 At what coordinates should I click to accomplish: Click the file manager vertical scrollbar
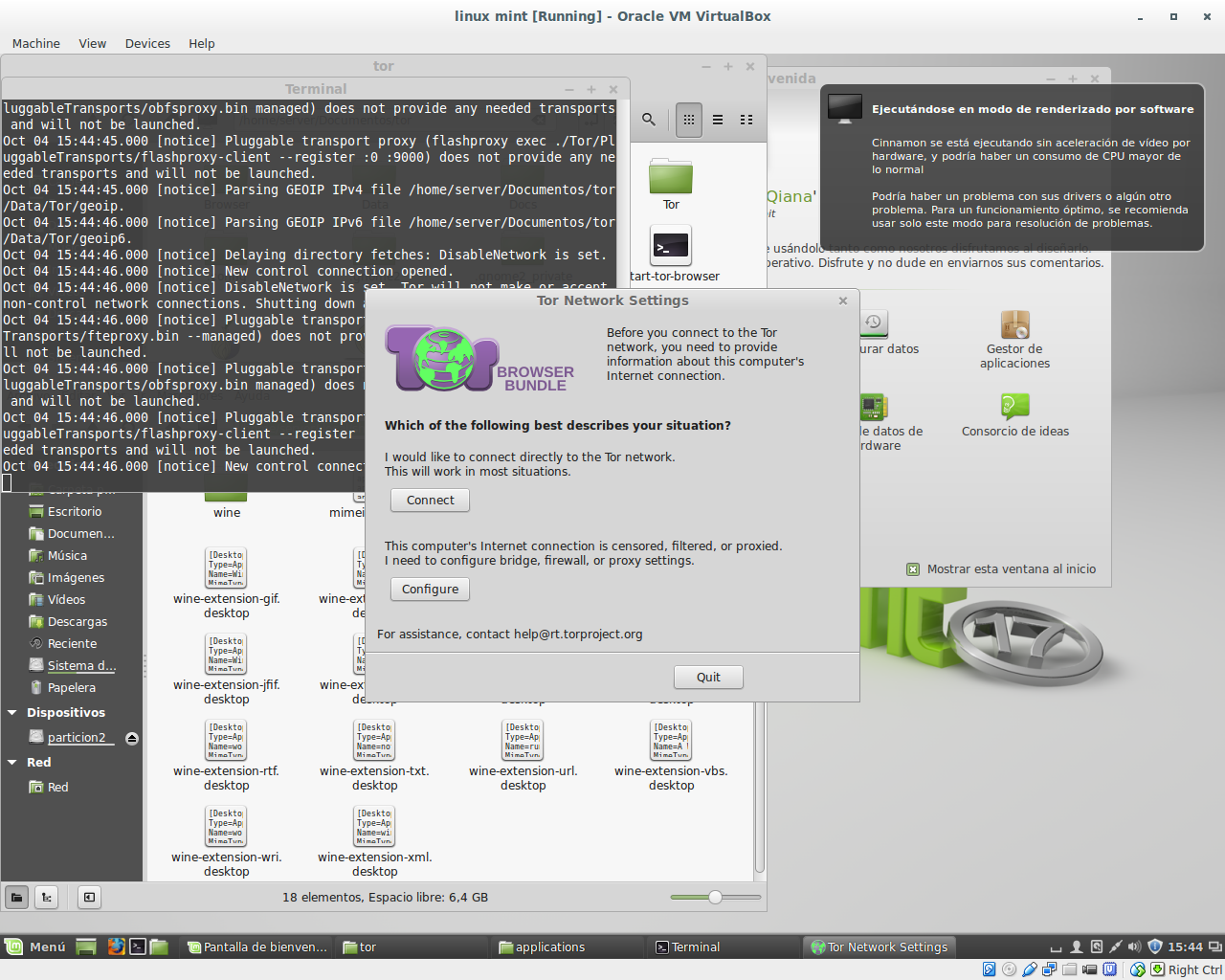(x=760, y=785)
